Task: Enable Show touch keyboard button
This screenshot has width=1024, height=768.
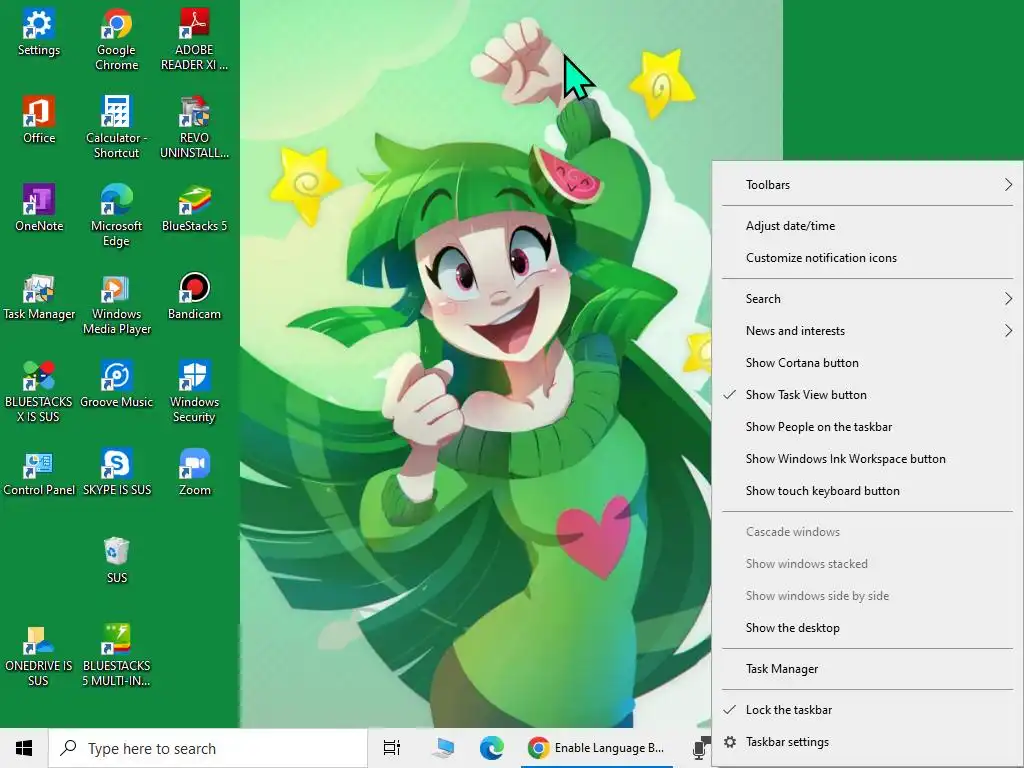Action: [867, 490]
